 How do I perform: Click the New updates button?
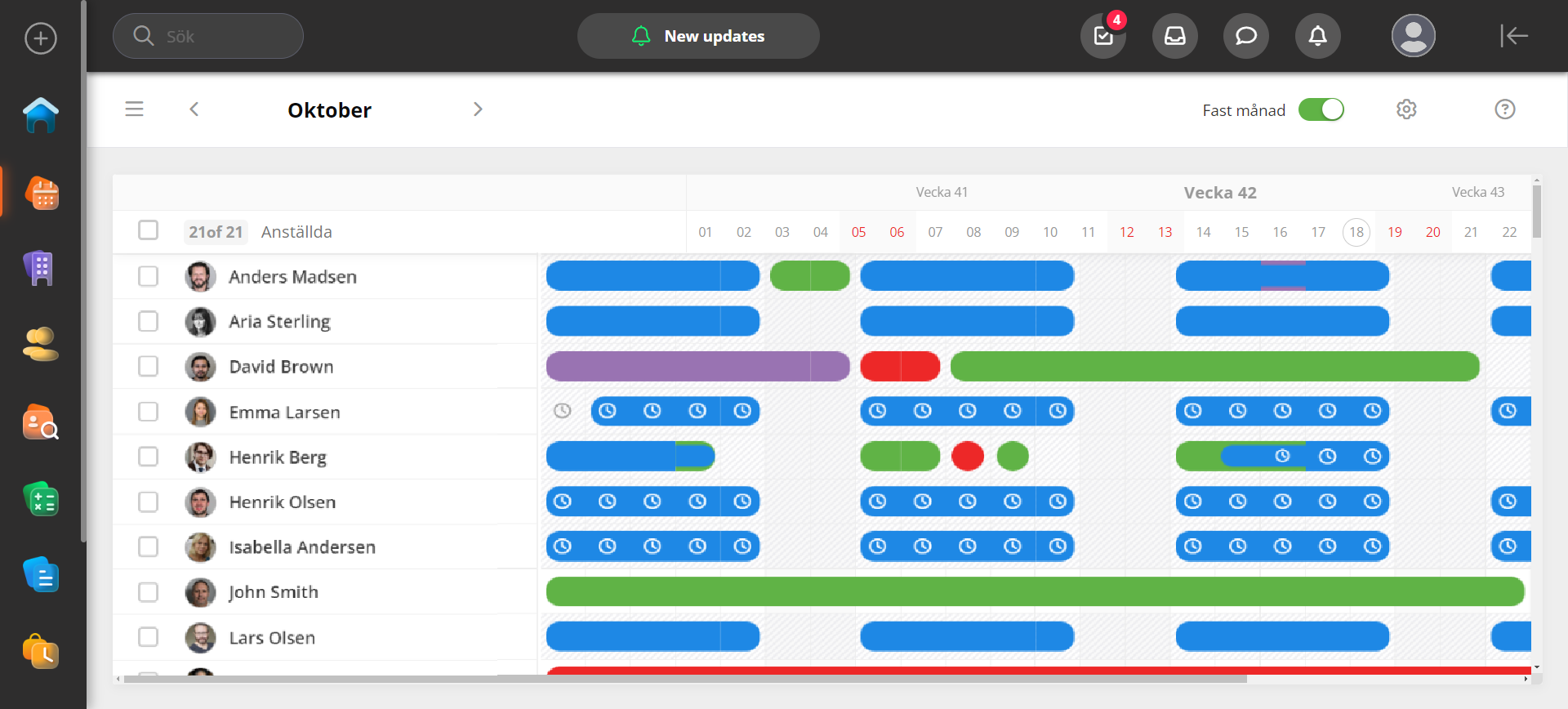[698, 36]
